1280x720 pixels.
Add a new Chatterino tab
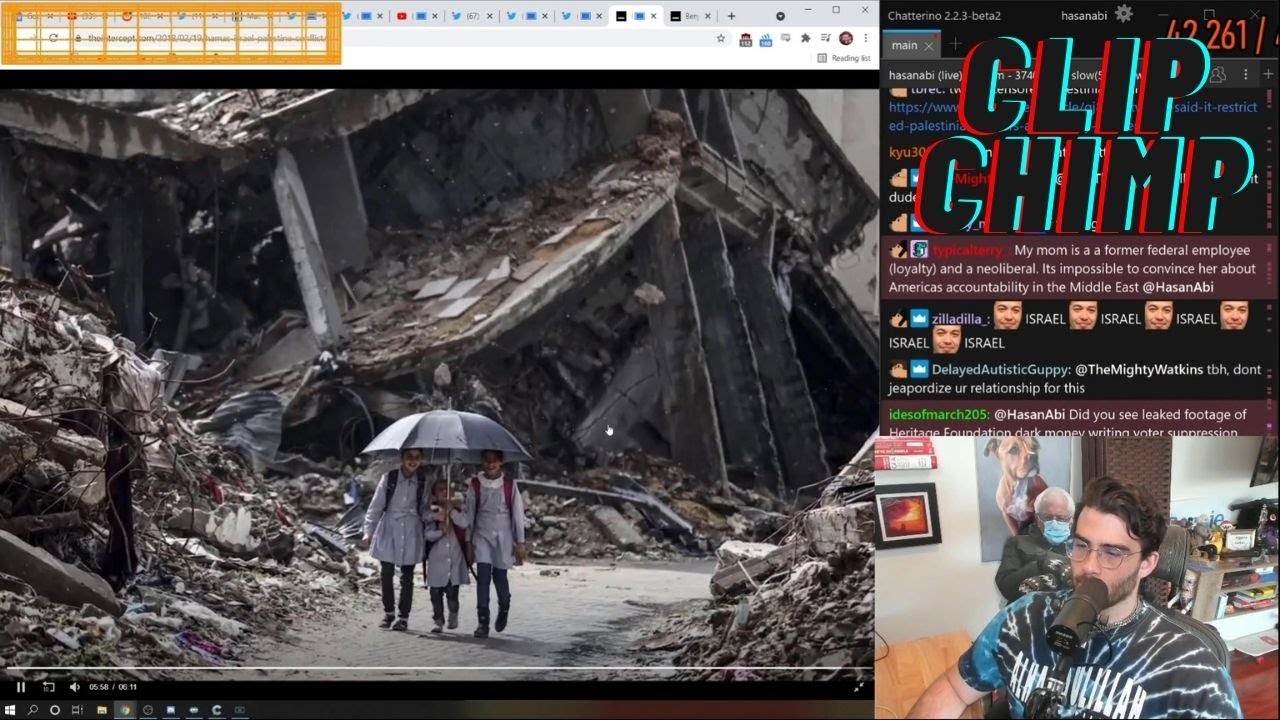[955, 45]
